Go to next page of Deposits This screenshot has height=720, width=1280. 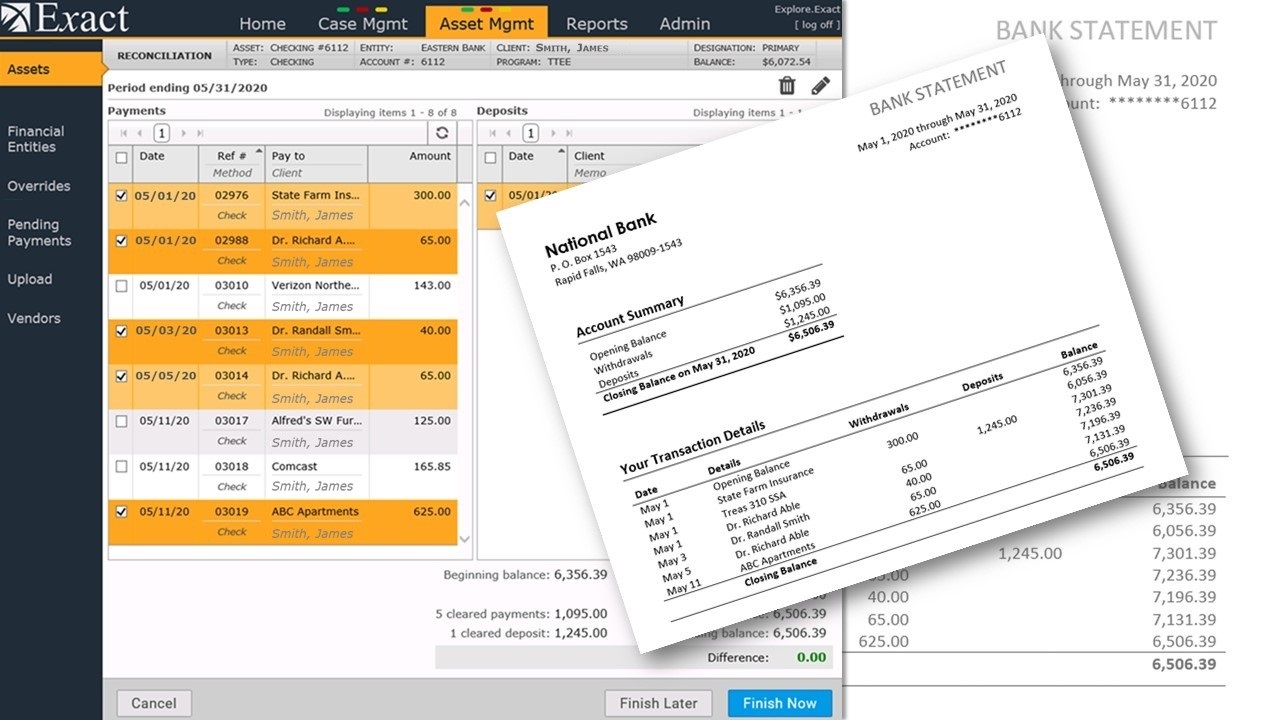pyautogui.click(x=553, y=133)
